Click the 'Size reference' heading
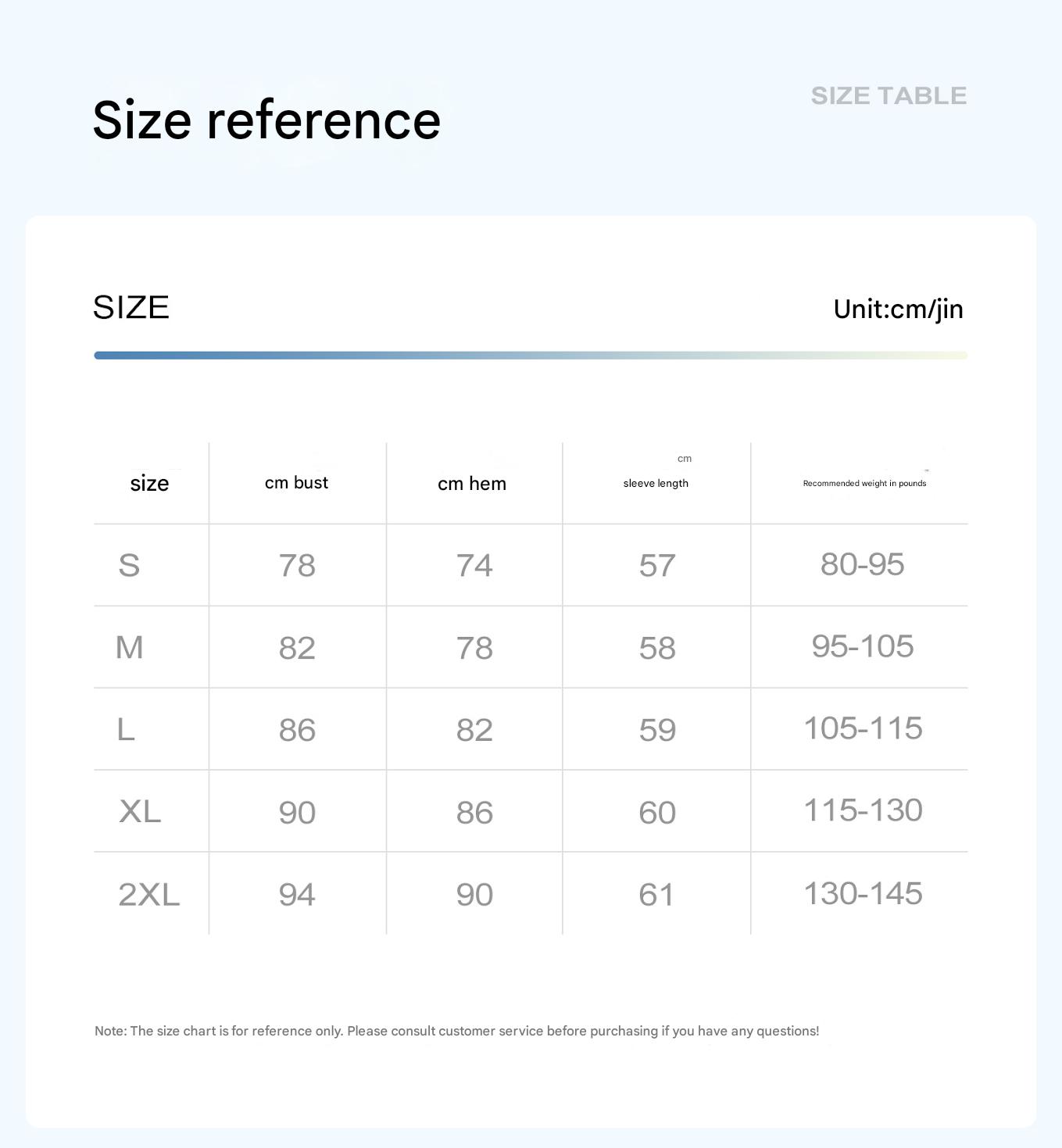Image resolution: width=1062 pixels, height=1148 pixels. click(x=266, y=120)
